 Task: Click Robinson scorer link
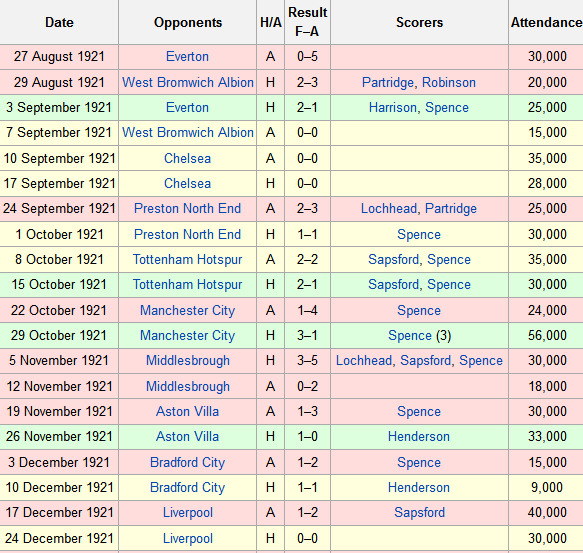[449, 82]
